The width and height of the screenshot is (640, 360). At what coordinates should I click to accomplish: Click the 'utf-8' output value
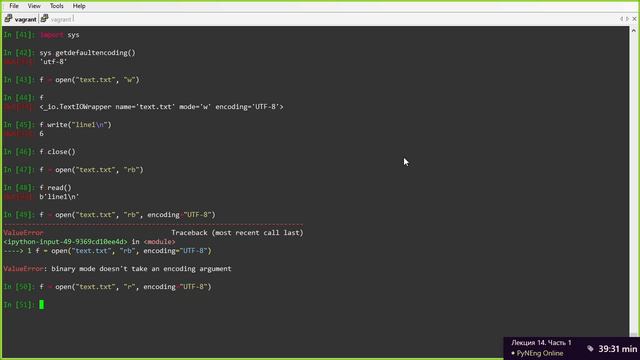[x=53, y=62]
